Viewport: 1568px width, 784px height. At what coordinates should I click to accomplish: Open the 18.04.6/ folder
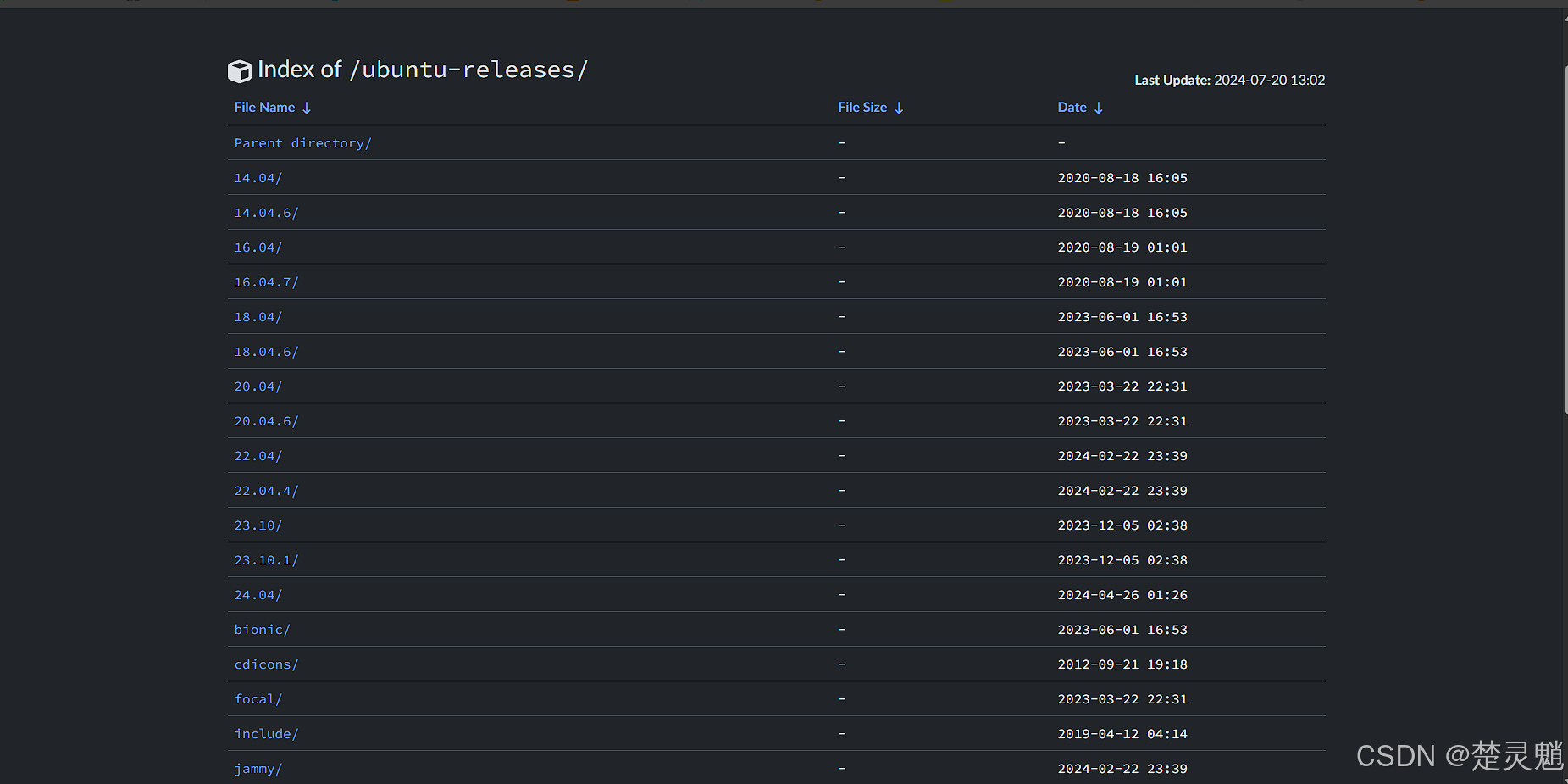pyautogui.click(x=266, y=352)
